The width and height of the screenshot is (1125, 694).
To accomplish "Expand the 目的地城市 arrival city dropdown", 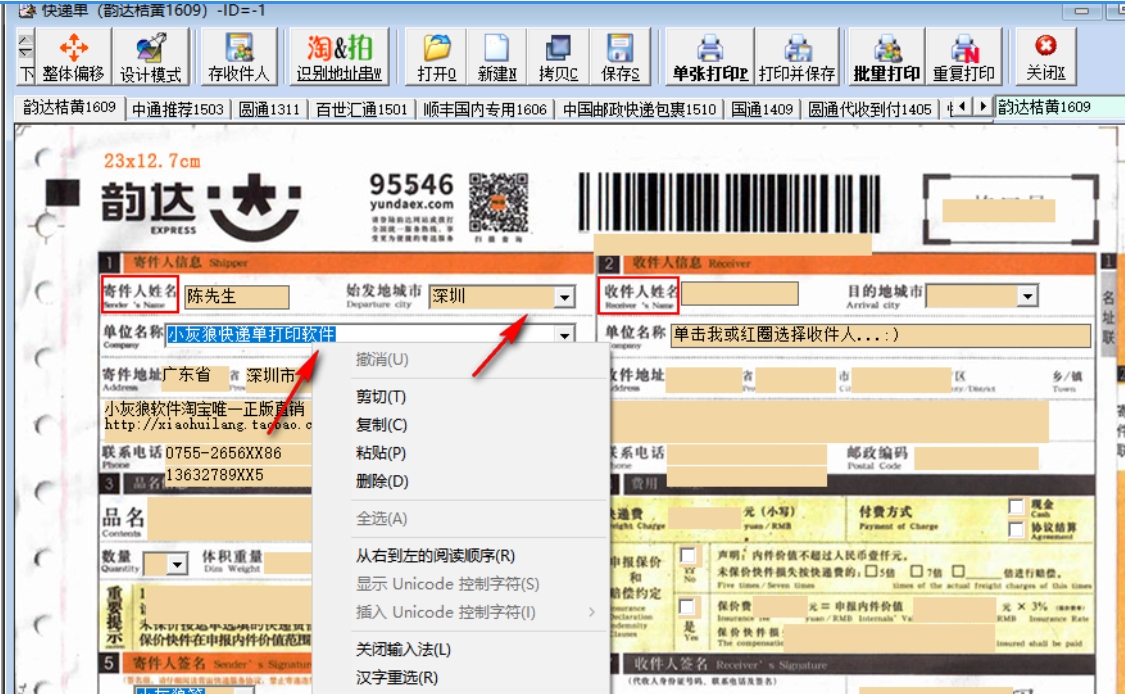I will 1027,296.
